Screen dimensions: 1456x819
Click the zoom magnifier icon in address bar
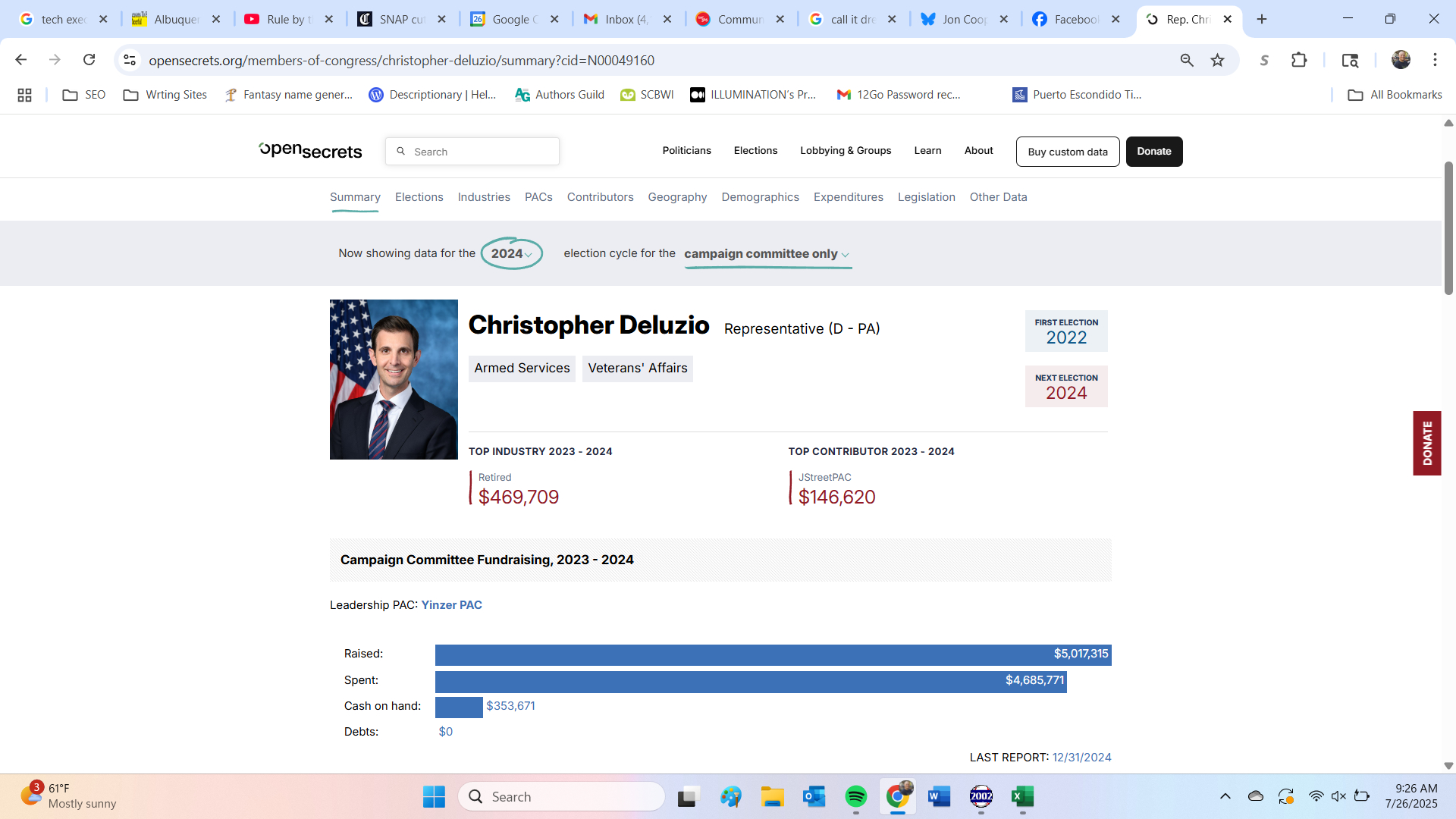coord(1187,60)
